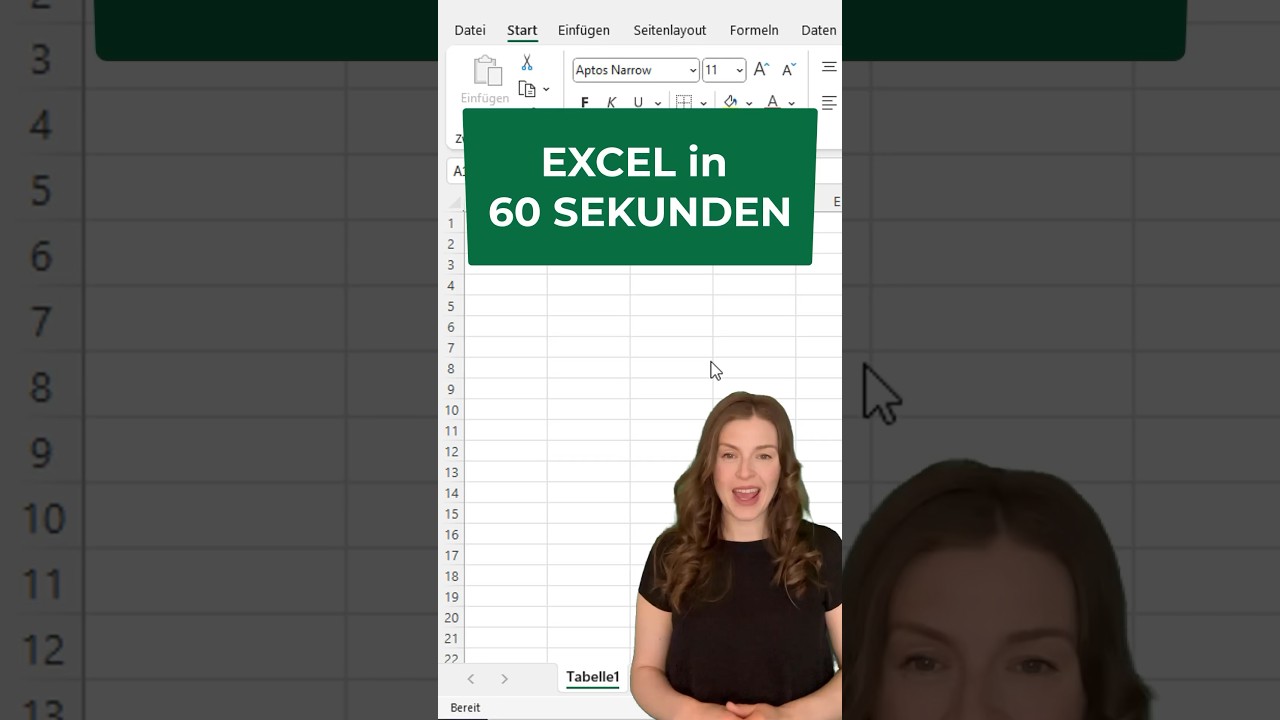
Task: Select row header 12
Action: point(451,451)
